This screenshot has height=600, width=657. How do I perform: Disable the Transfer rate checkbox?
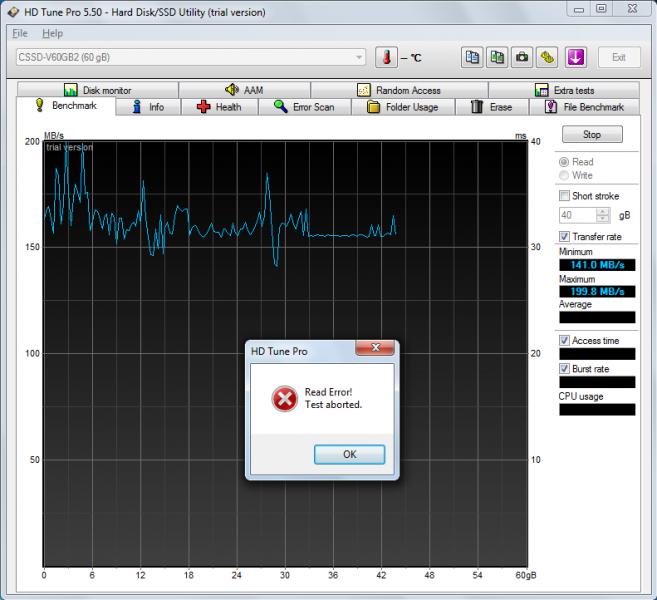coord(565,236)
